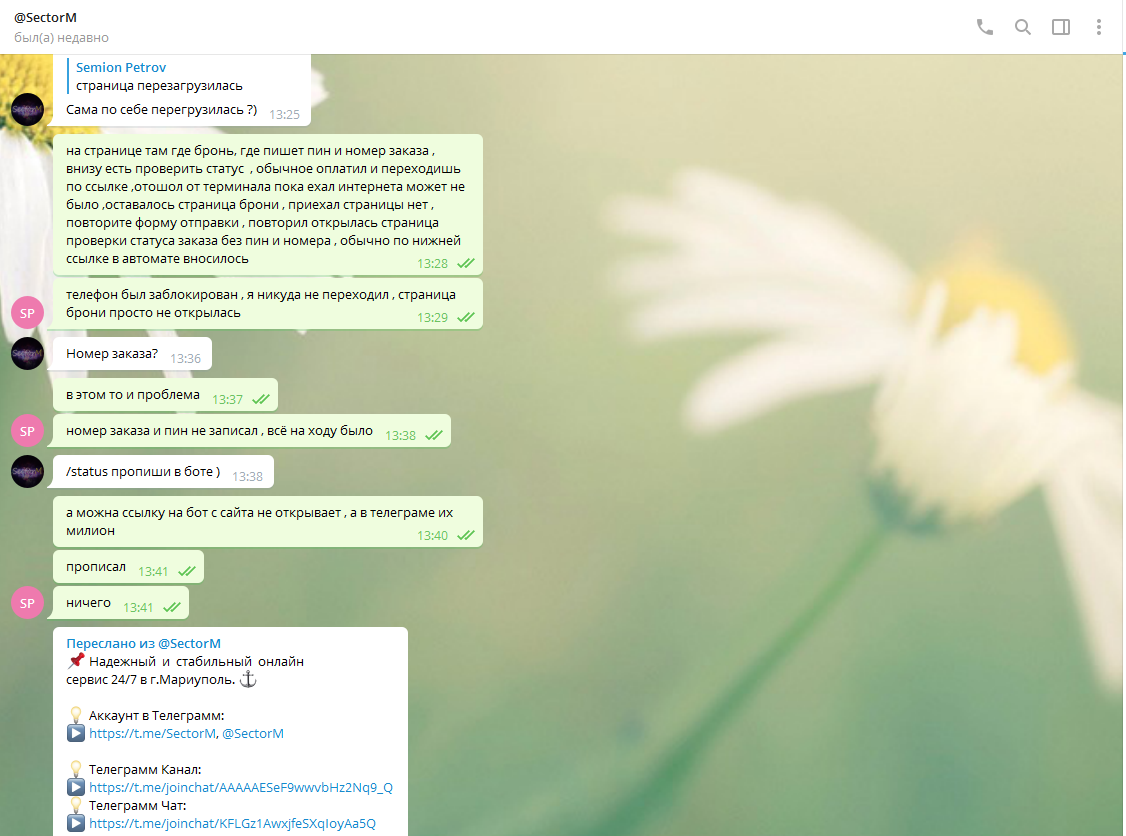The image size is (1126, 836).
Task: Click the 13:28 timestamp of long message
Action: click(432, 264)
